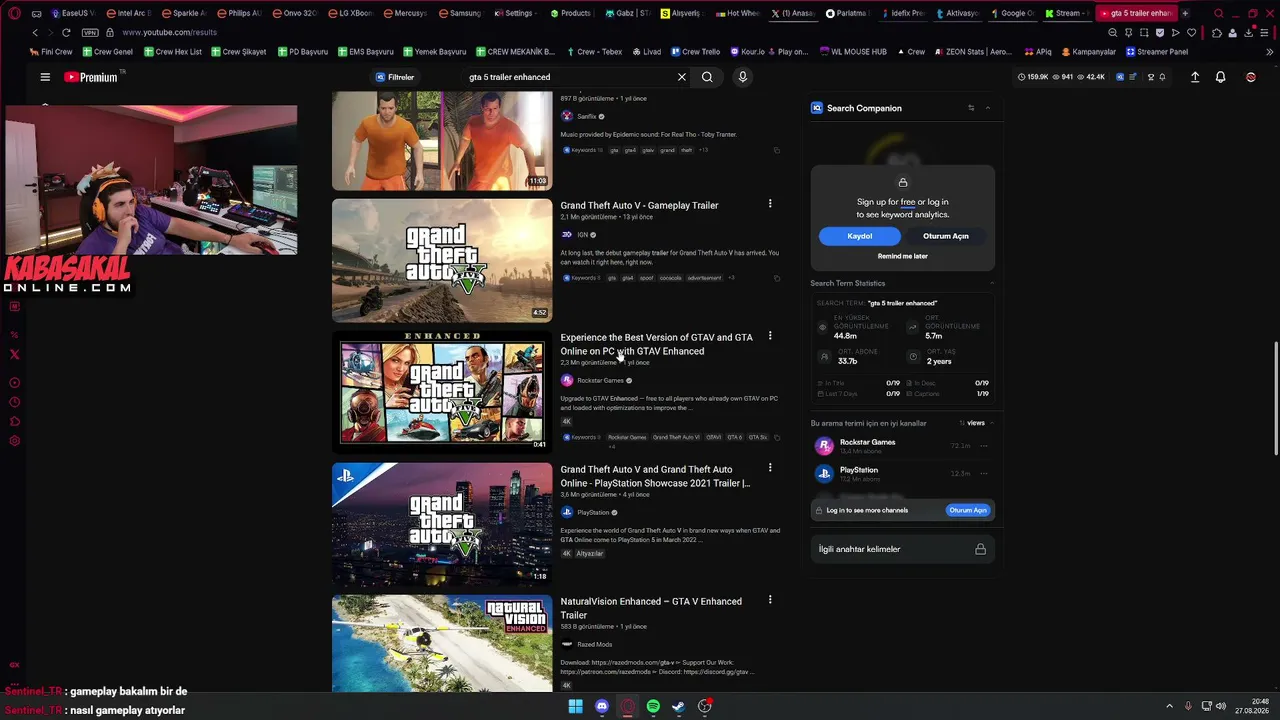Open more options for NaturalVision Enhanced video
This screenshot has height=720, width=1280.
(x=770, y=600)
